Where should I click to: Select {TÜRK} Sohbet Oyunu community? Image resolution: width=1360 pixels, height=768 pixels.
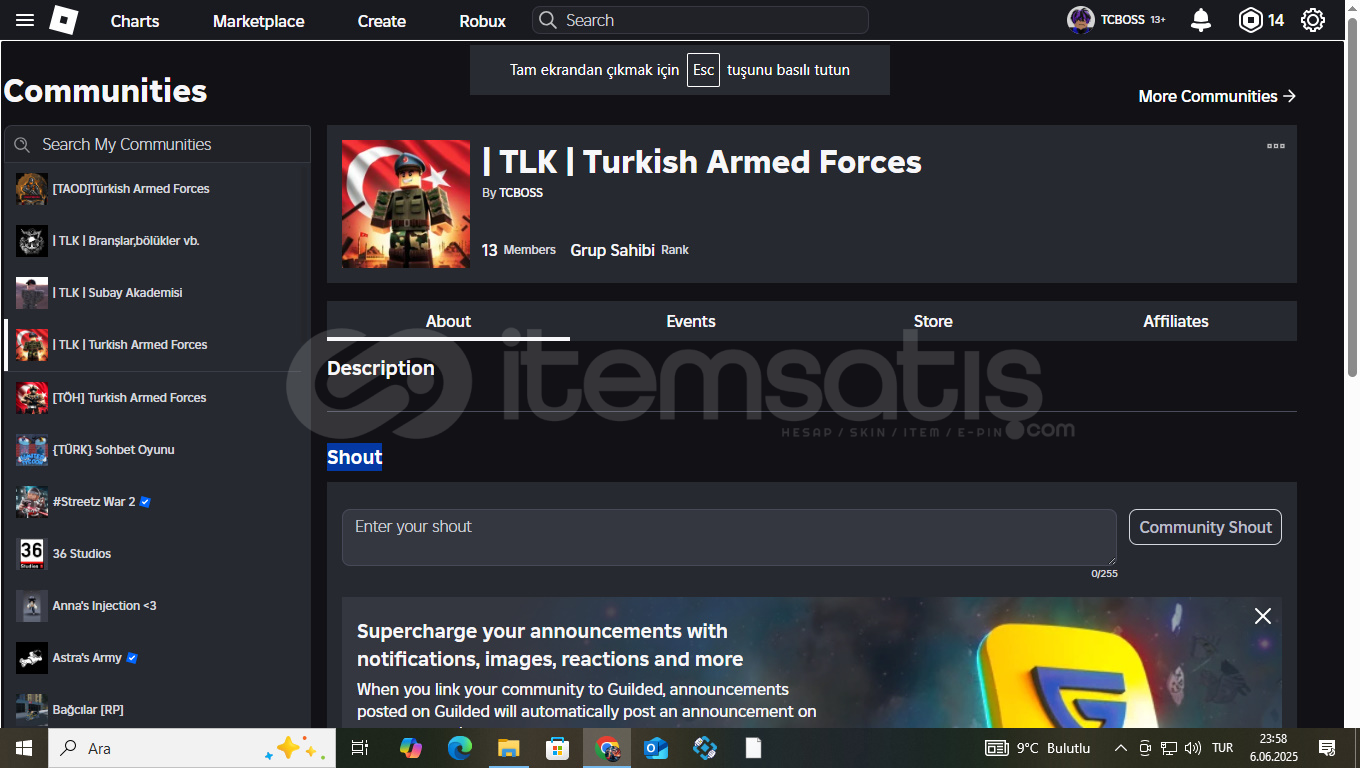(x=156, y=450)
